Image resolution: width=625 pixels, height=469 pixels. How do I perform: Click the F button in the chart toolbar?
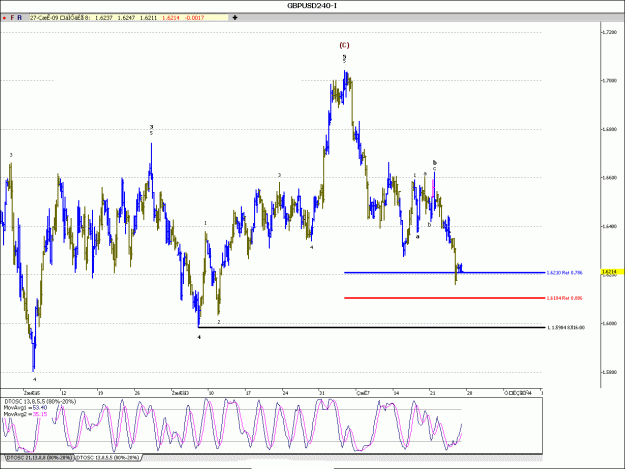pos(12,18)
